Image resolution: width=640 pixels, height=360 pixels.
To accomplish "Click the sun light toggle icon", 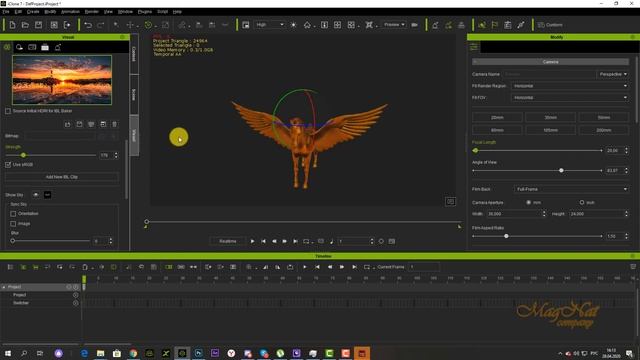I will point(293,25).
